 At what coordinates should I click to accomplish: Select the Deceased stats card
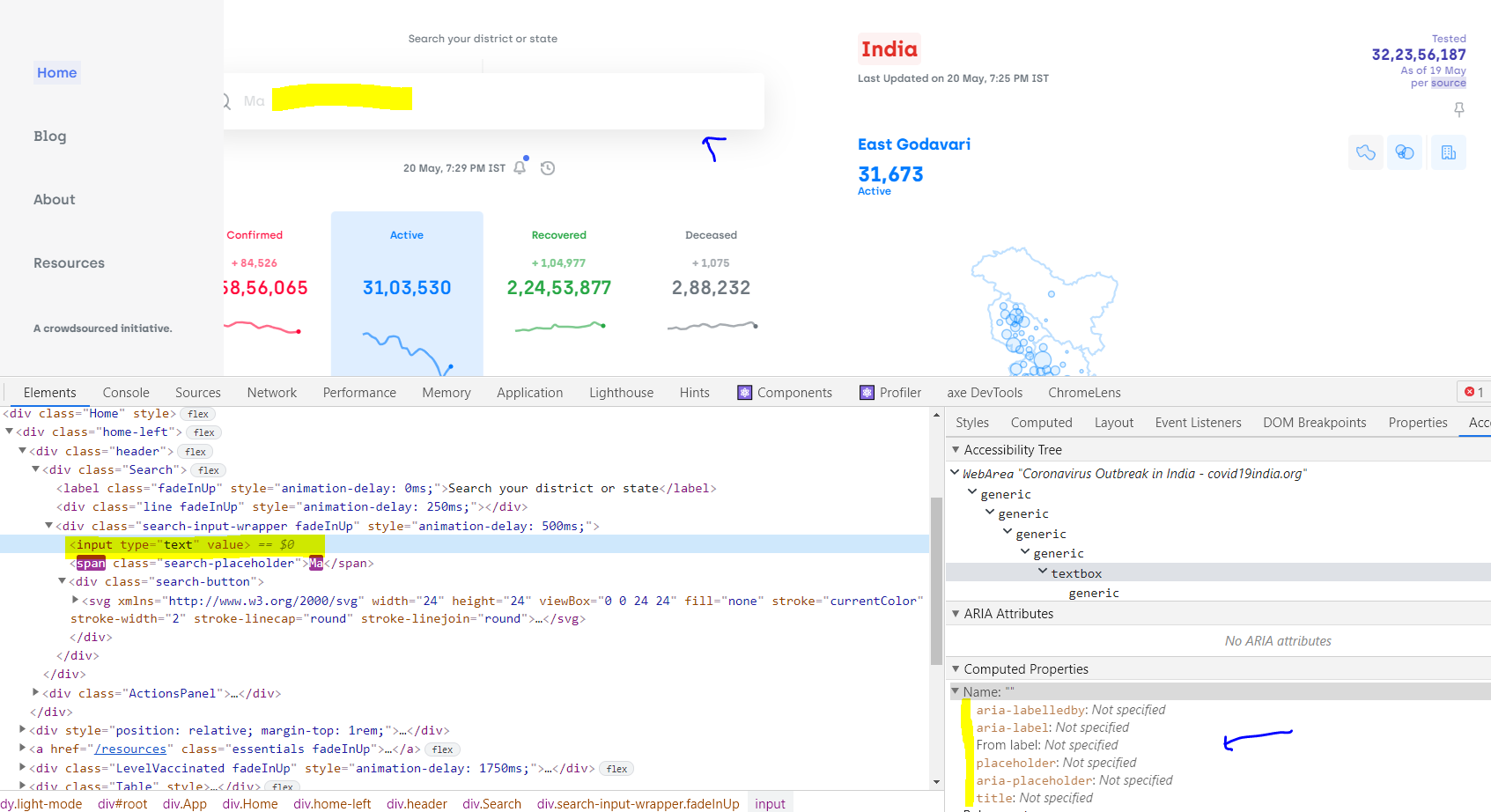point(712,293)
